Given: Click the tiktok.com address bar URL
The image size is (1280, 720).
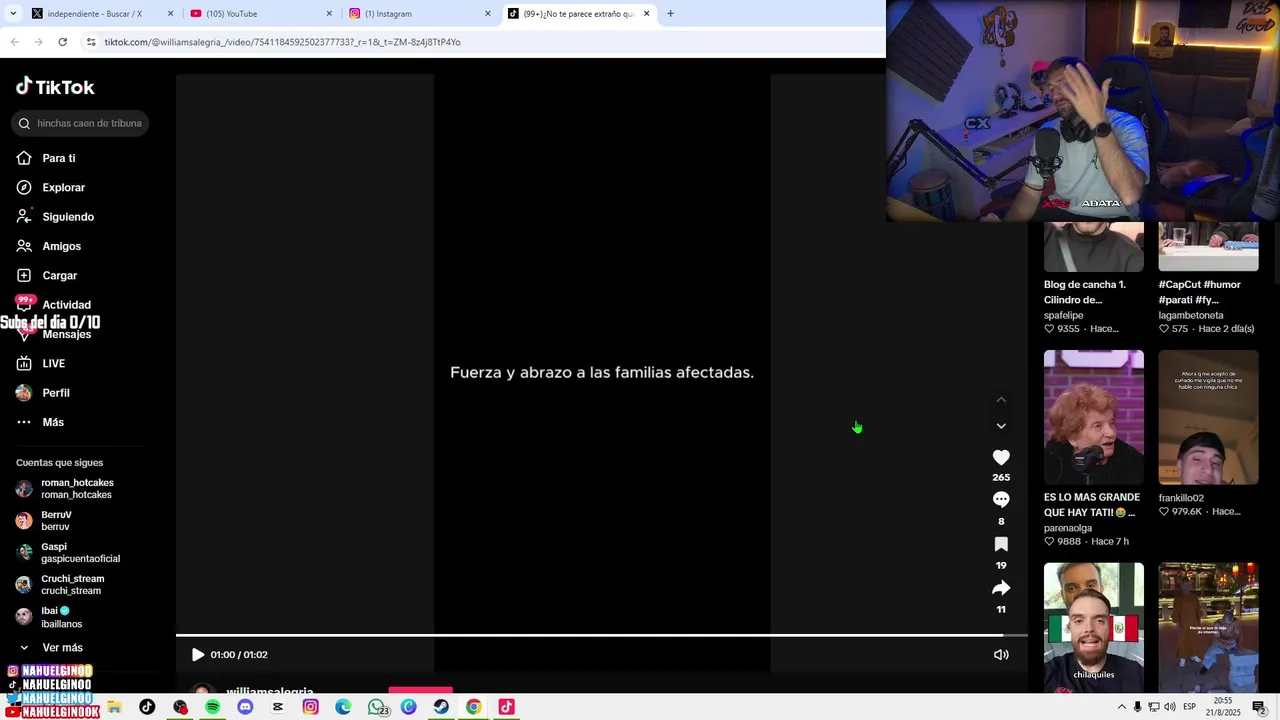Looking at the screenshot, I should tap(282, 42).
